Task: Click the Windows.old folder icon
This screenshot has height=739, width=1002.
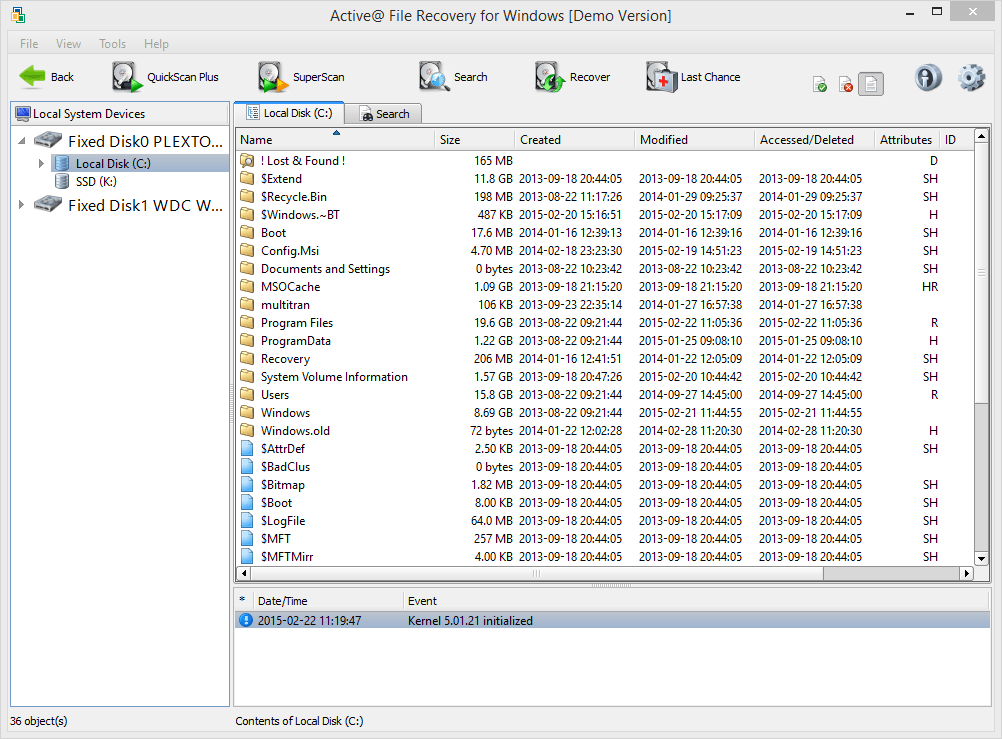Action: tap(247, 430)
